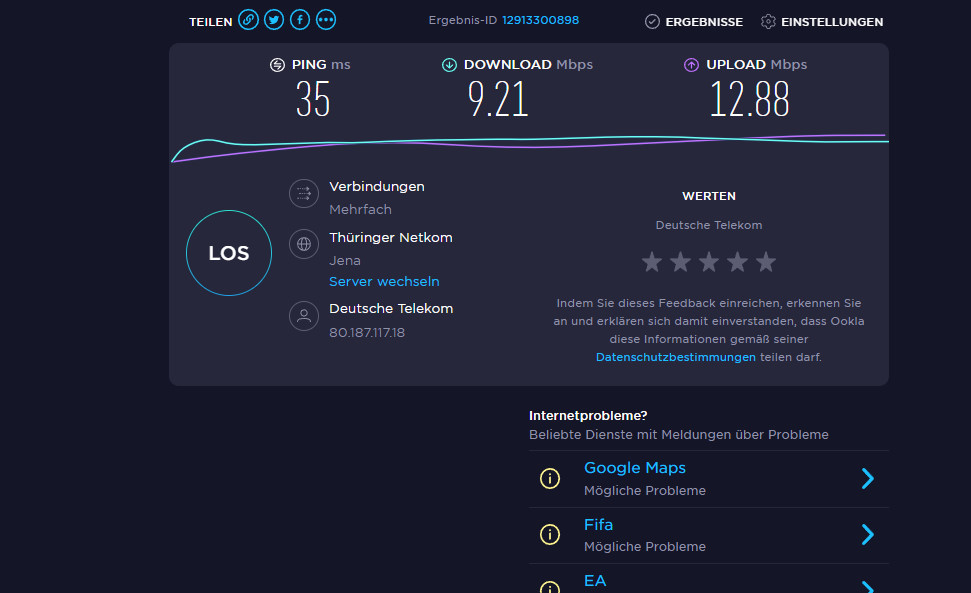Give Deutsche Telekom a three-star rating
Screen dimensions: 971x593
coord(709,262)
